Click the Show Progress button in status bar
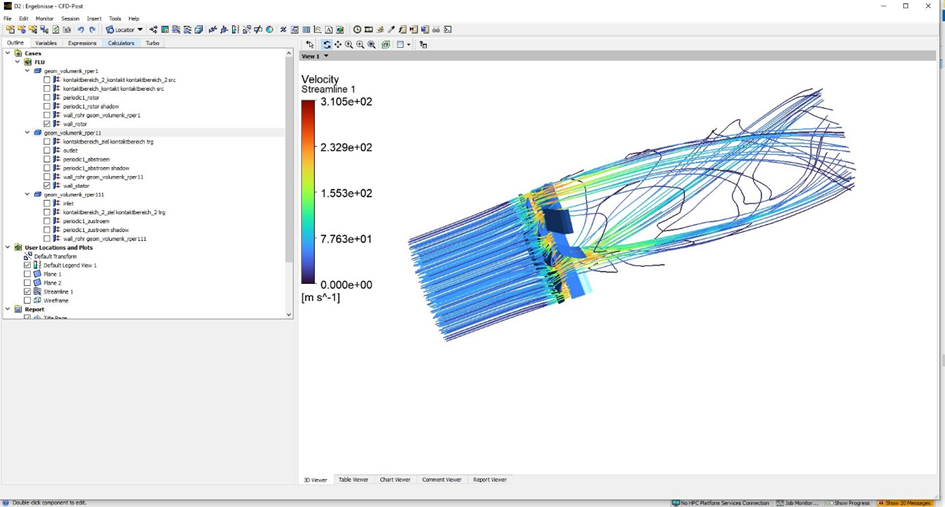This screenshot has height=507, width=945. pos(850,503)
